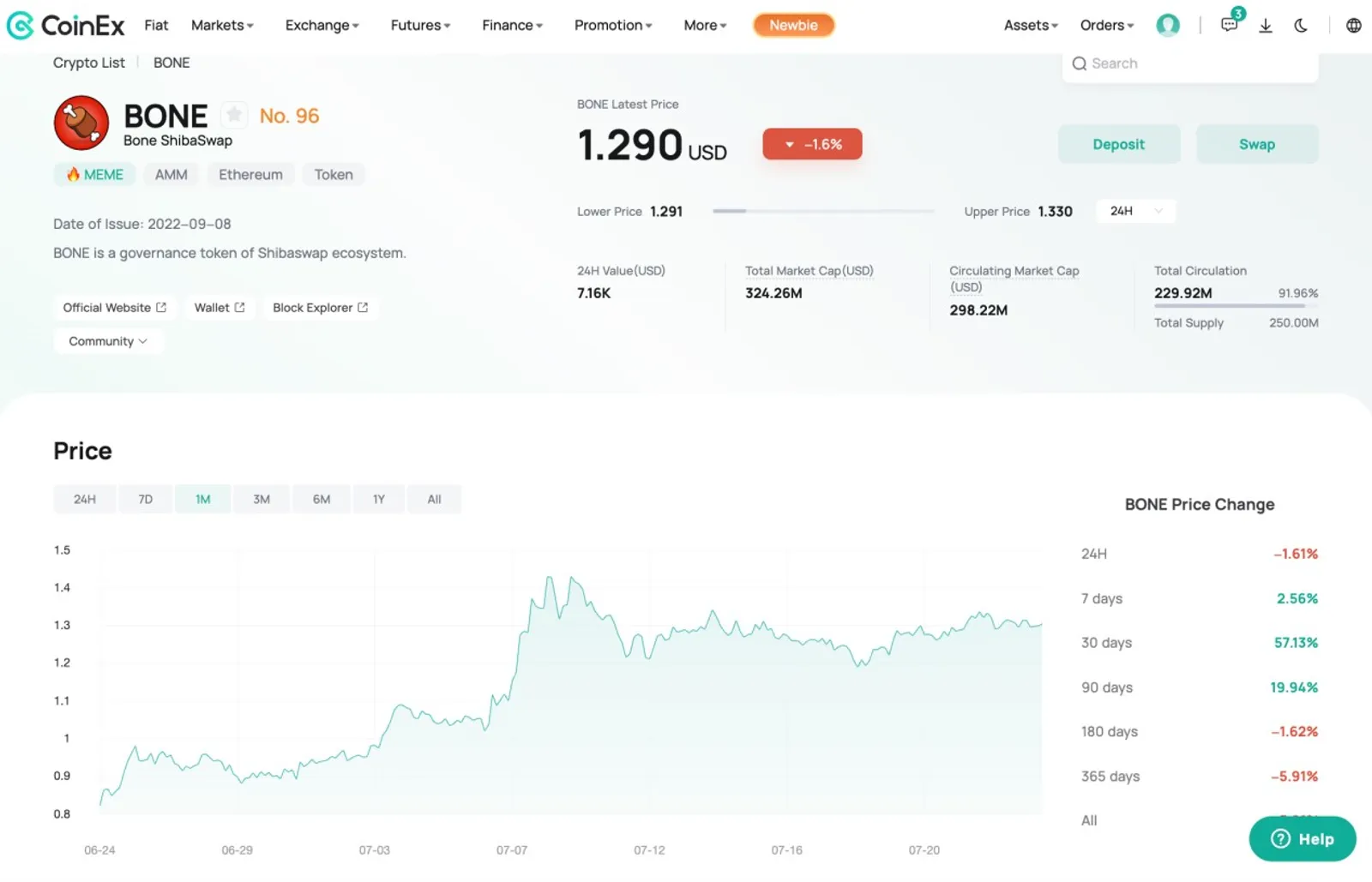The width and height of the screenshot is (1372, 882).
Task: Click the Deposit button
Action: pyautogui.click(x=1118, y=144)
